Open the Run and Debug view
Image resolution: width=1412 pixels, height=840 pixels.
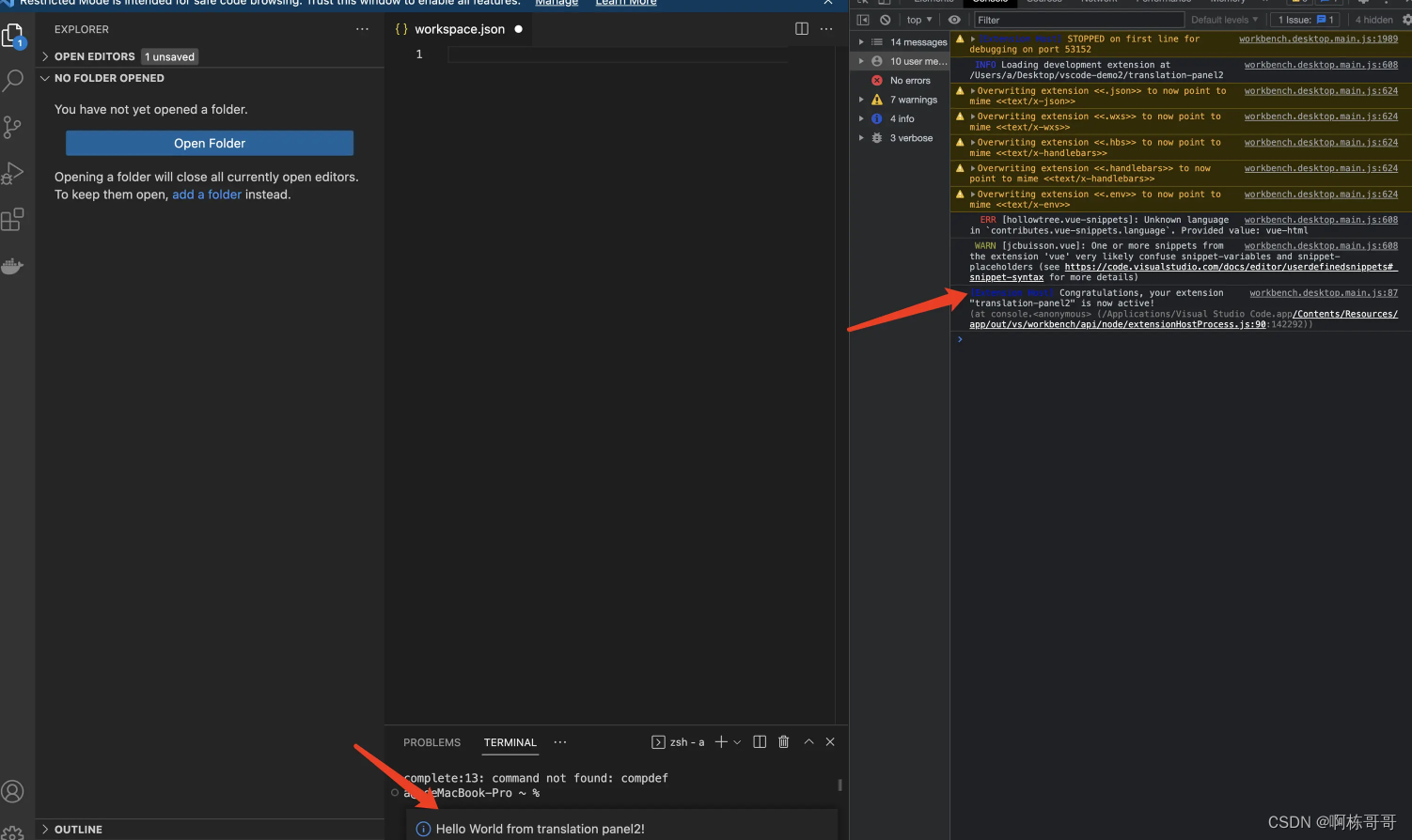pos(13,173)
